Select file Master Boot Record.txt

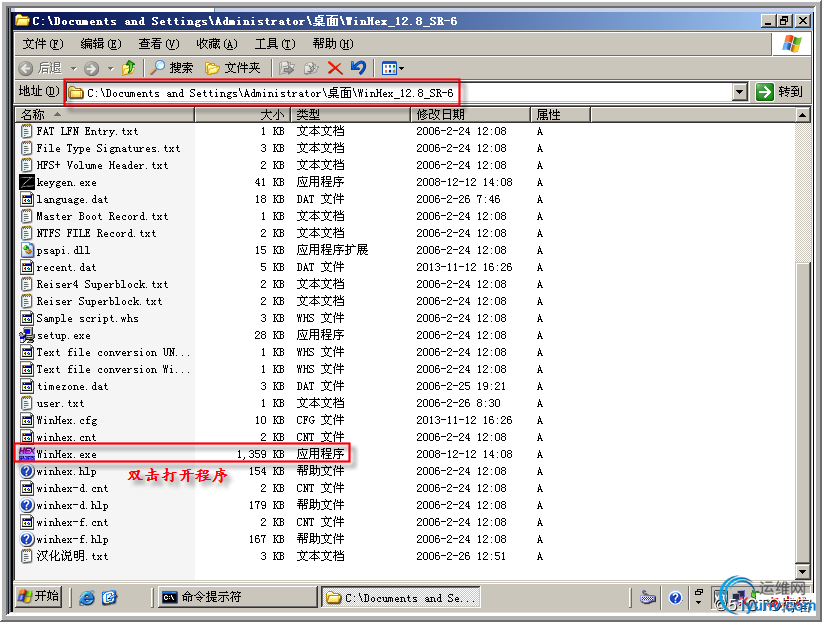click(x=102, y=216)
